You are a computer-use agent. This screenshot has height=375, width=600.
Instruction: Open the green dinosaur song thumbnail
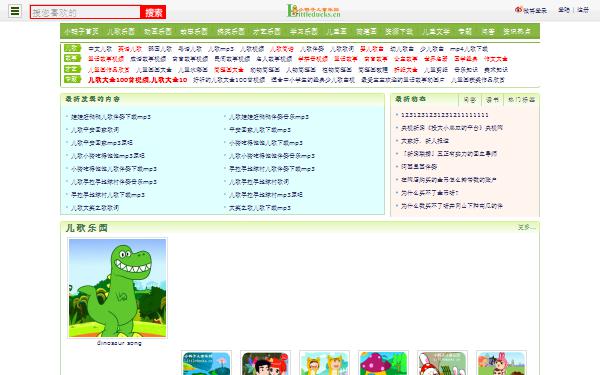coord(117,288)
